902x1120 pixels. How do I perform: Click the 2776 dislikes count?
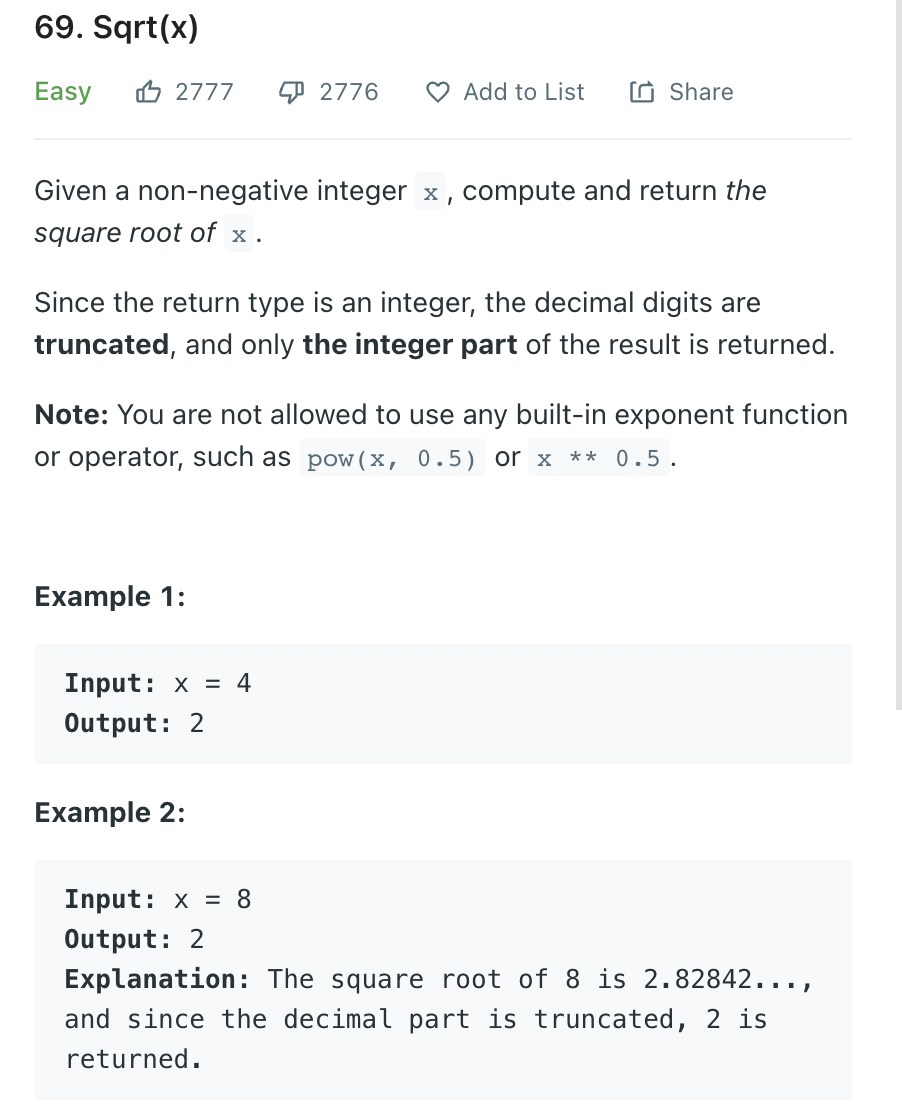coord(349,92)
